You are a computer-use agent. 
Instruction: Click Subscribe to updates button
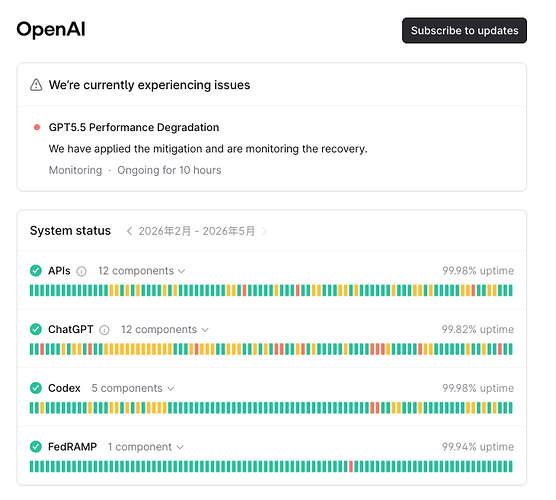(x=464, y=30)
